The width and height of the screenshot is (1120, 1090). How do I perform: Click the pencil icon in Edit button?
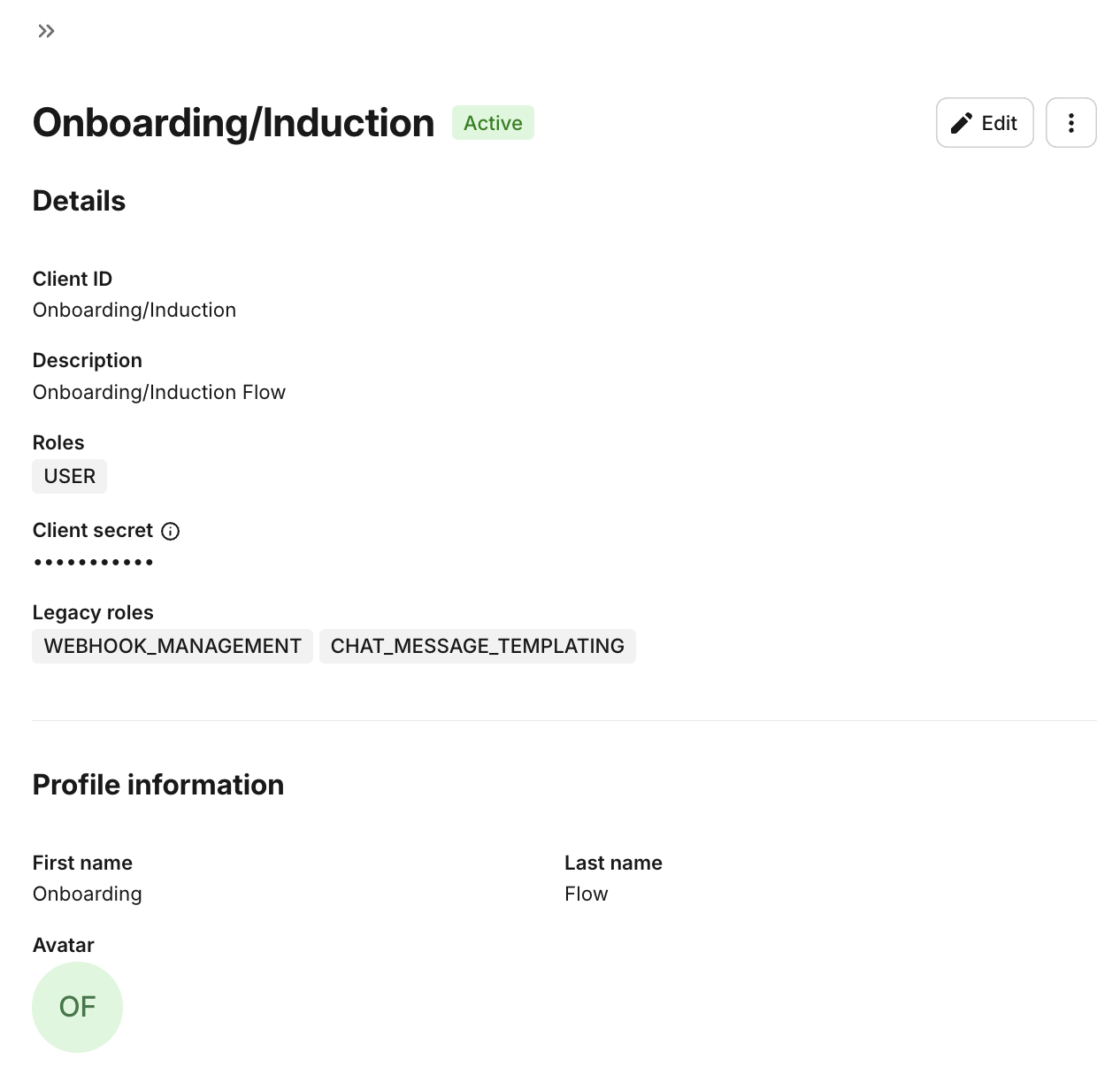tap(962, 123)
